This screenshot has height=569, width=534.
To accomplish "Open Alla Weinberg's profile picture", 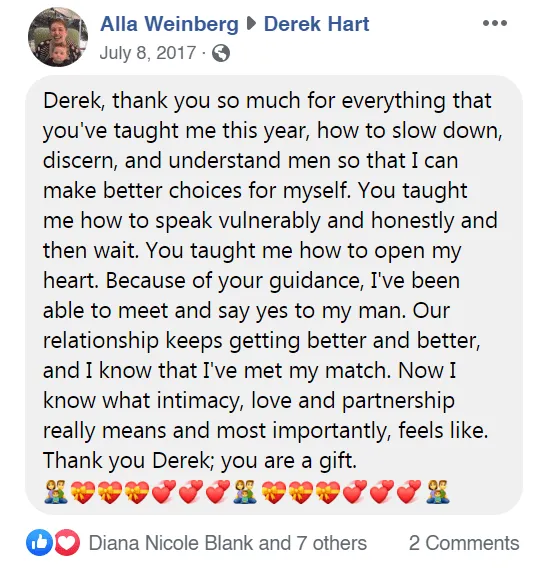I will coord(58,37).
